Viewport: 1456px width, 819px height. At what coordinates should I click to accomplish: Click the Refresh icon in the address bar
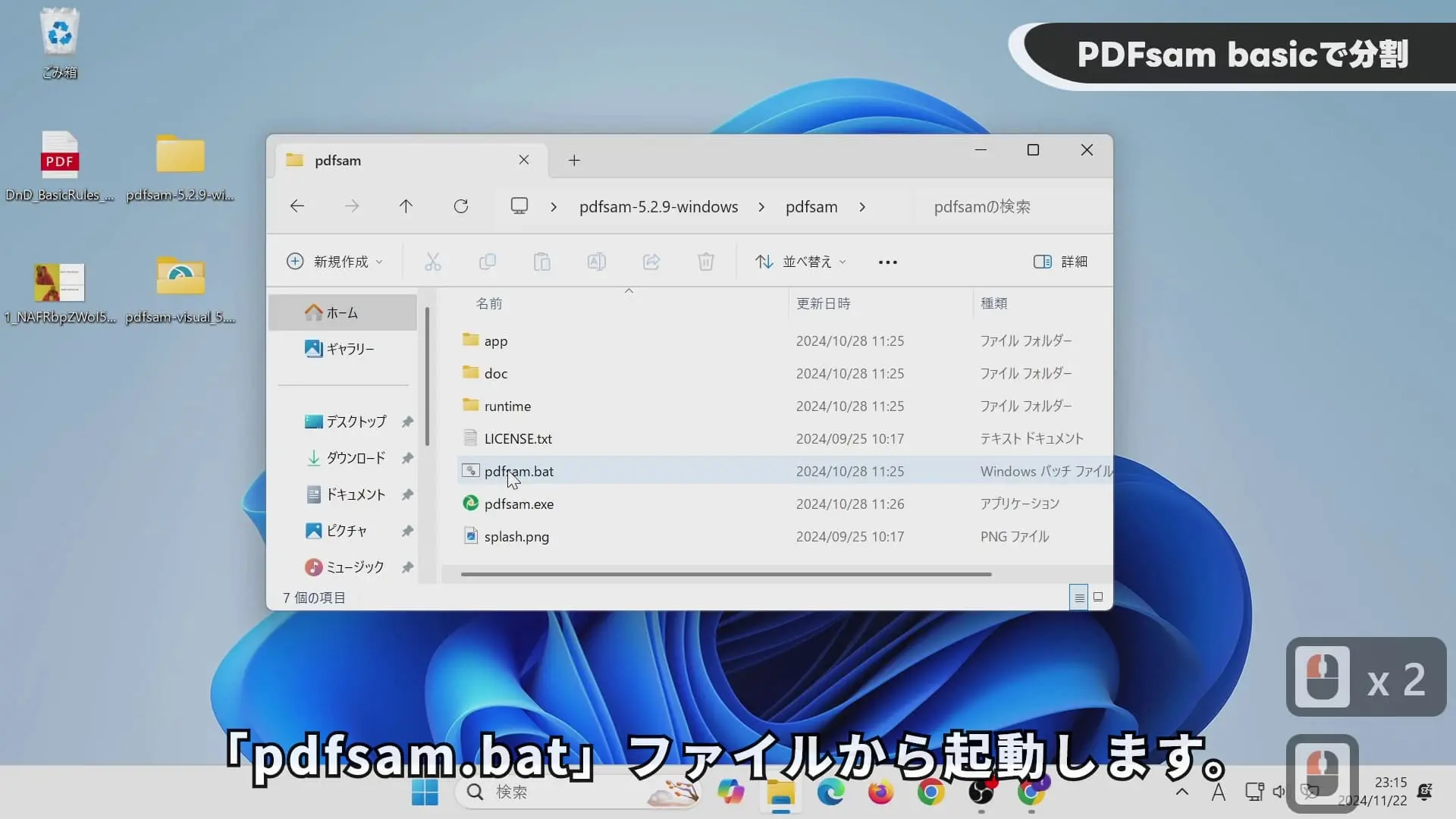point(461,206)
